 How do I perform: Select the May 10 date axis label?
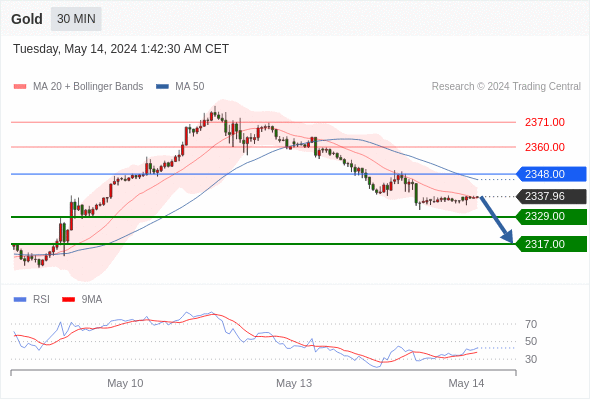pos(125,383)
